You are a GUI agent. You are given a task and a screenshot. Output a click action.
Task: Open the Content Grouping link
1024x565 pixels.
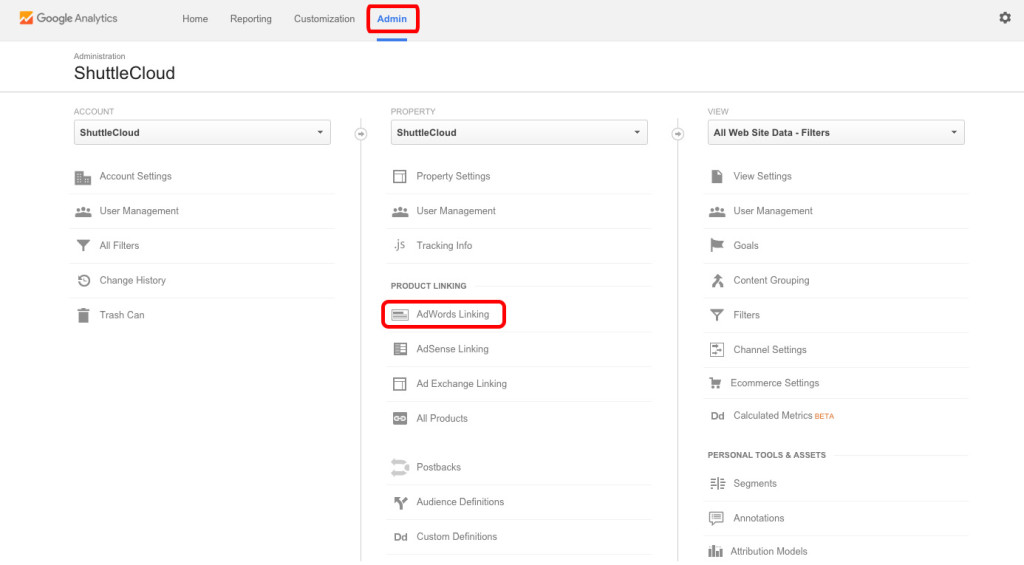771,280
